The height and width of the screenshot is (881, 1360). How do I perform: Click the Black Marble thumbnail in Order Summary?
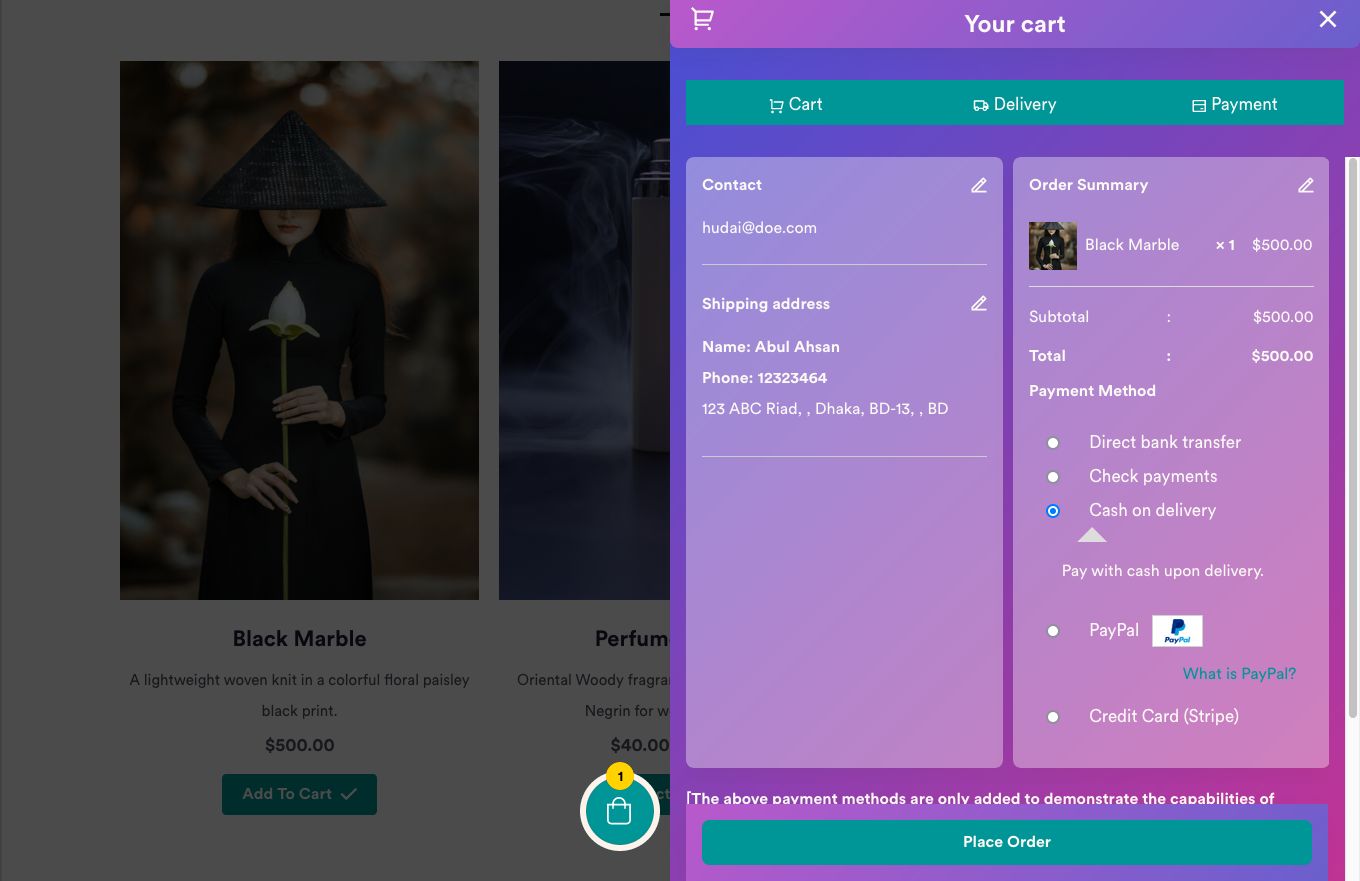[x=1053, y=246]
